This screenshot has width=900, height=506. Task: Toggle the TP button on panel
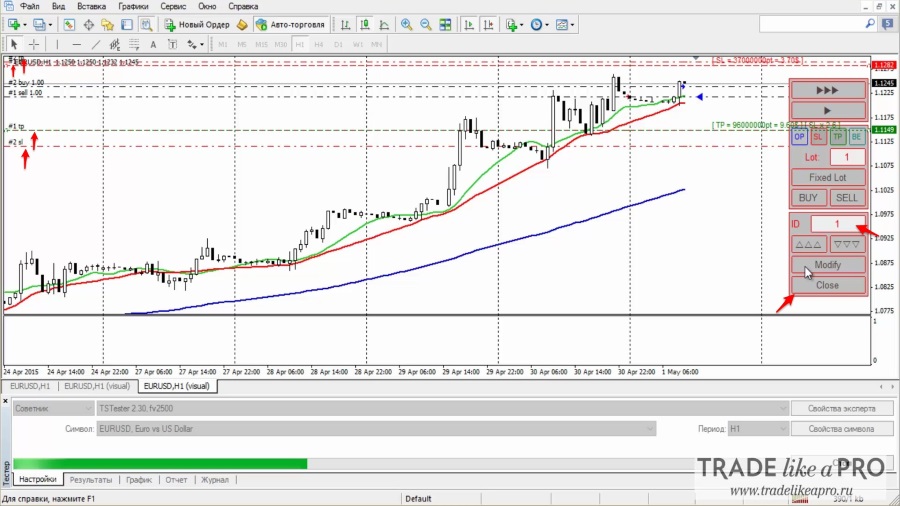[x=837, y=137]
